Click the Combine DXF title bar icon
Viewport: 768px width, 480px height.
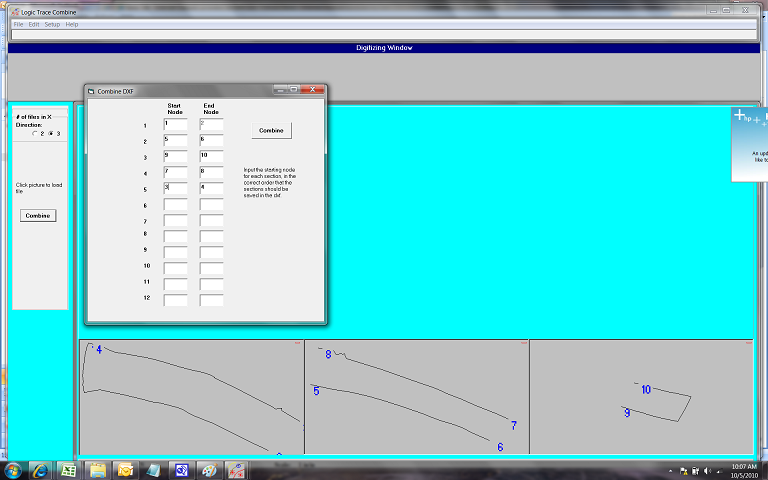(91, 92)
